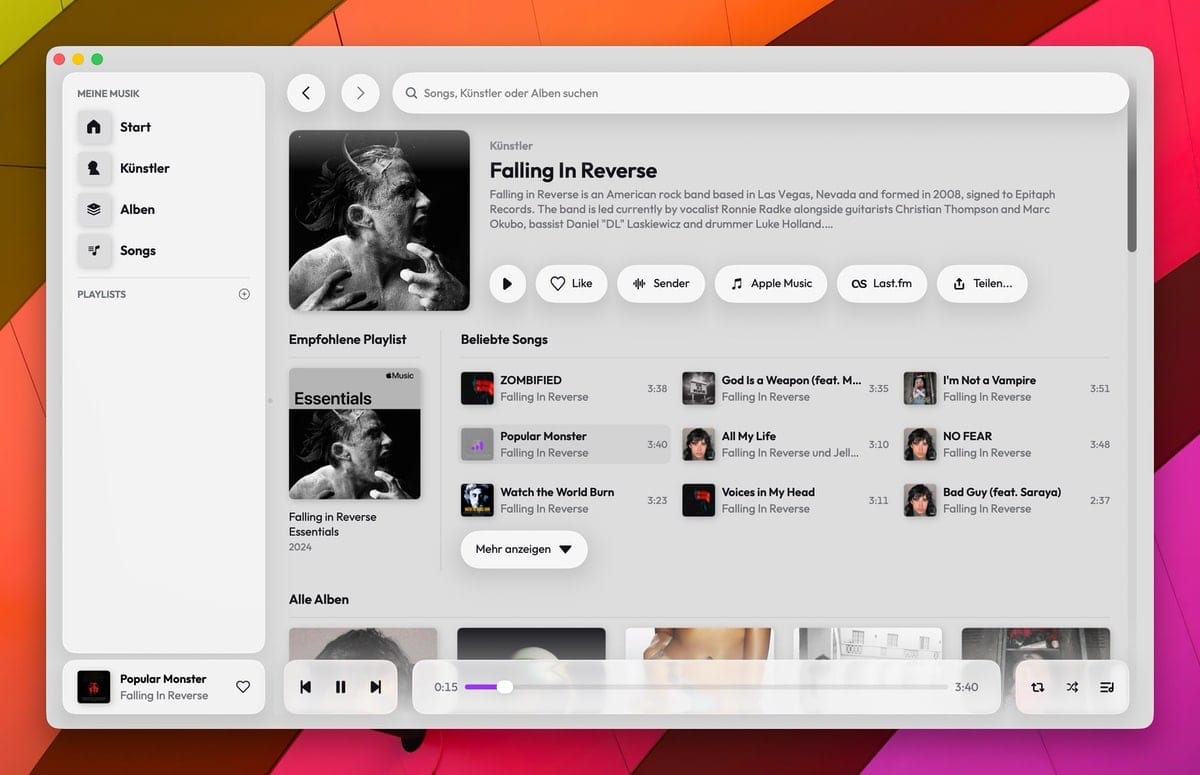Go back to previous track
Screen dimensions: 1200x775
coord(305,687)
